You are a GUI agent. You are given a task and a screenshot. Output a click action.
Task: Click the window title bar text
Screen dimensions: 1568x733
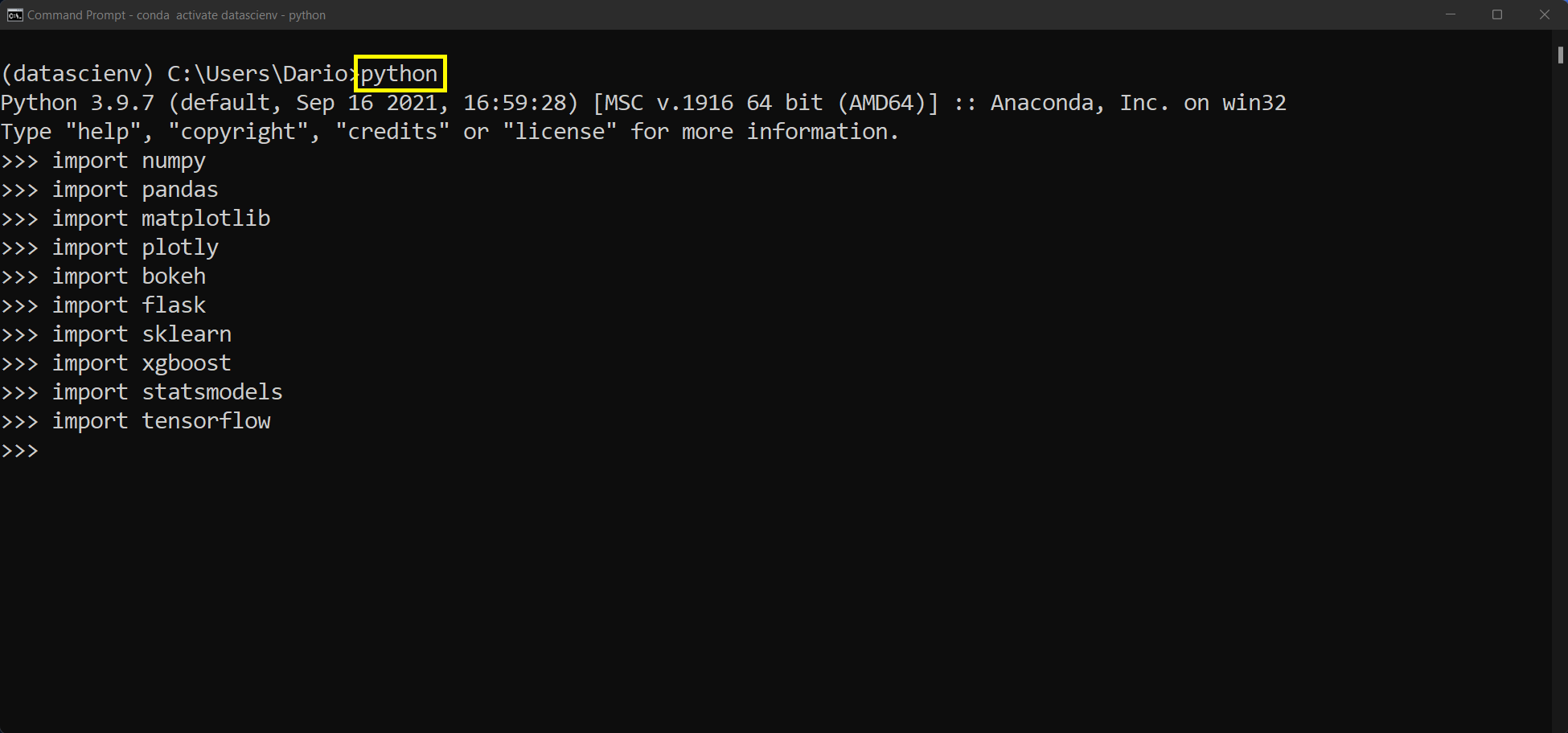[176, 15]
